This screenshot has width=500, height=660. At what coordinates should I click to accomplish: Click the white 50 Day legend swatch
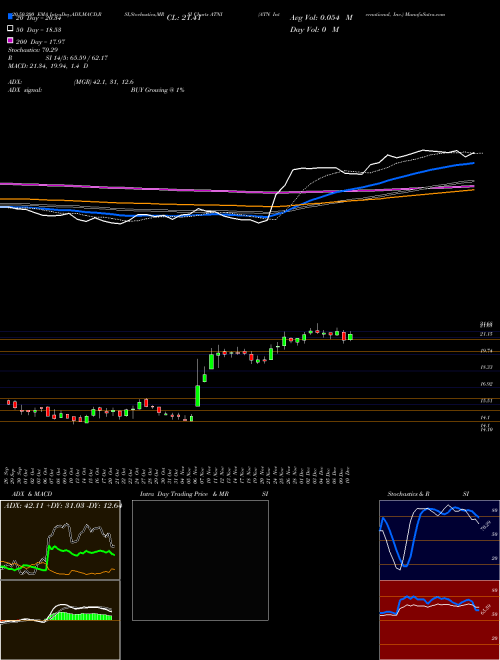tap(10, 29)
